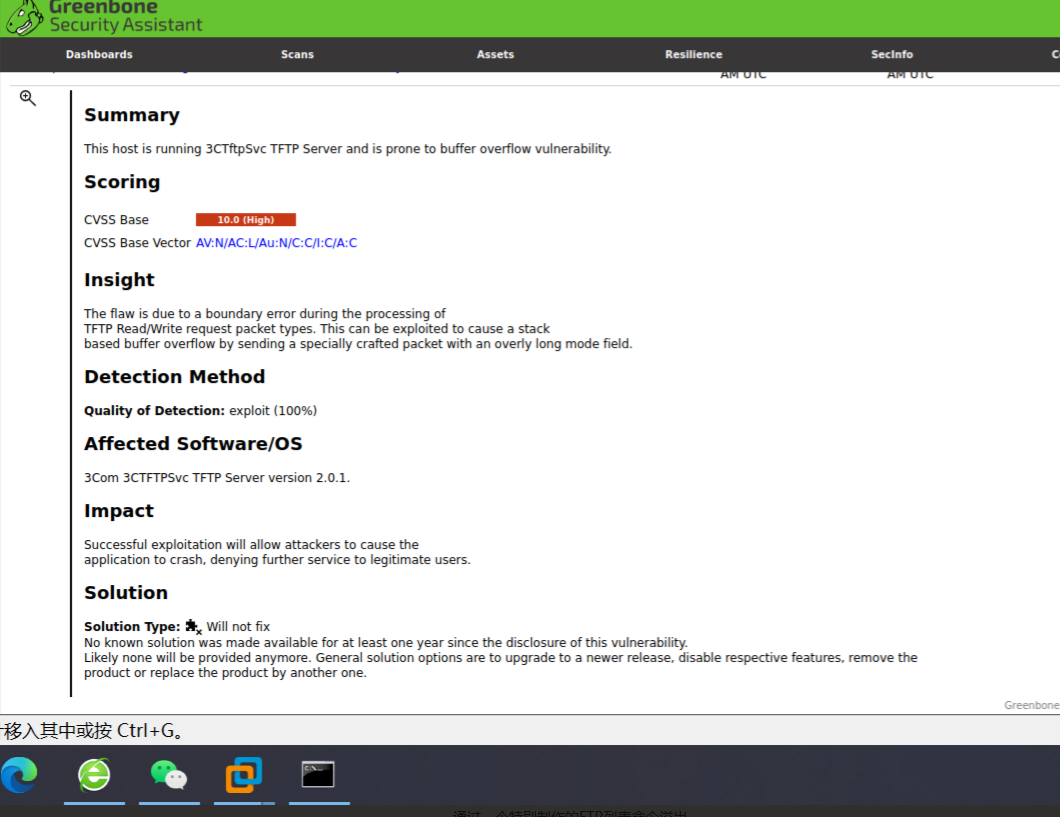The height and width of the screenshot is (817, 1060).
Task: Click the Greenbone dragon logo
Action: 24,18
